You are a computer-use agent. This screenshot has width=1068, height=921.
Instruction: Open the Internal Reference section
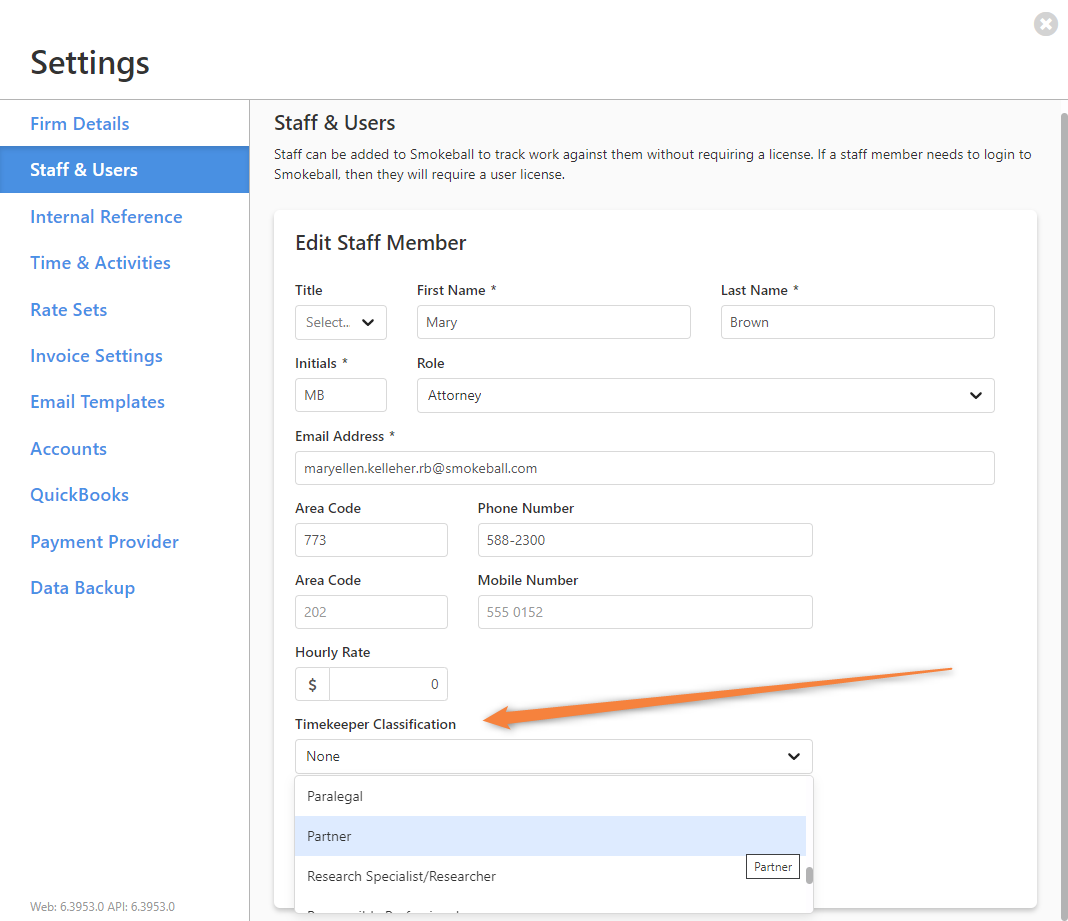point(106,216)
